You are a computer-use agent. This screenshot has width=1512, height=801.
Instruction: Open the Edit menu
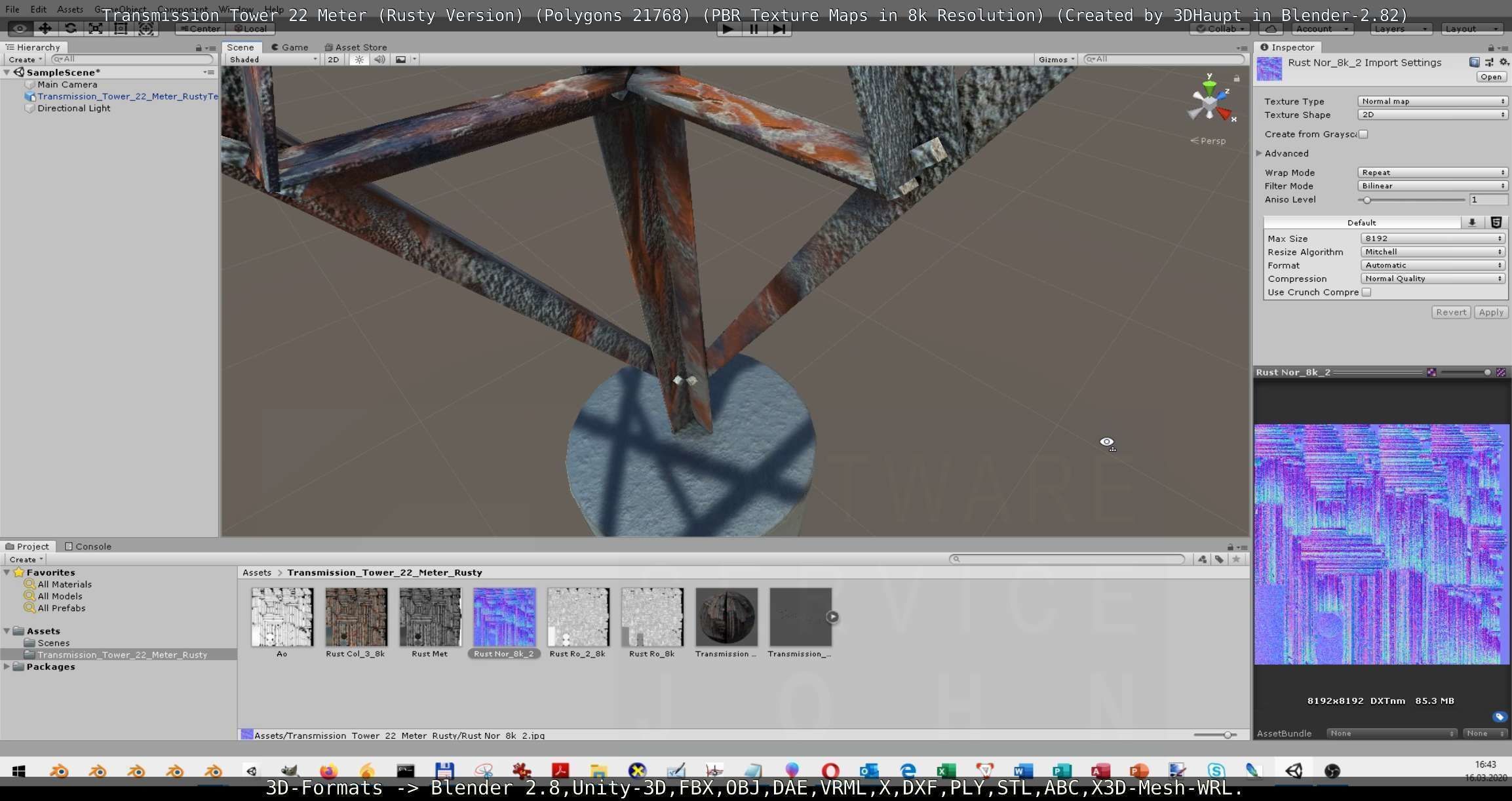tap(38, 9)
